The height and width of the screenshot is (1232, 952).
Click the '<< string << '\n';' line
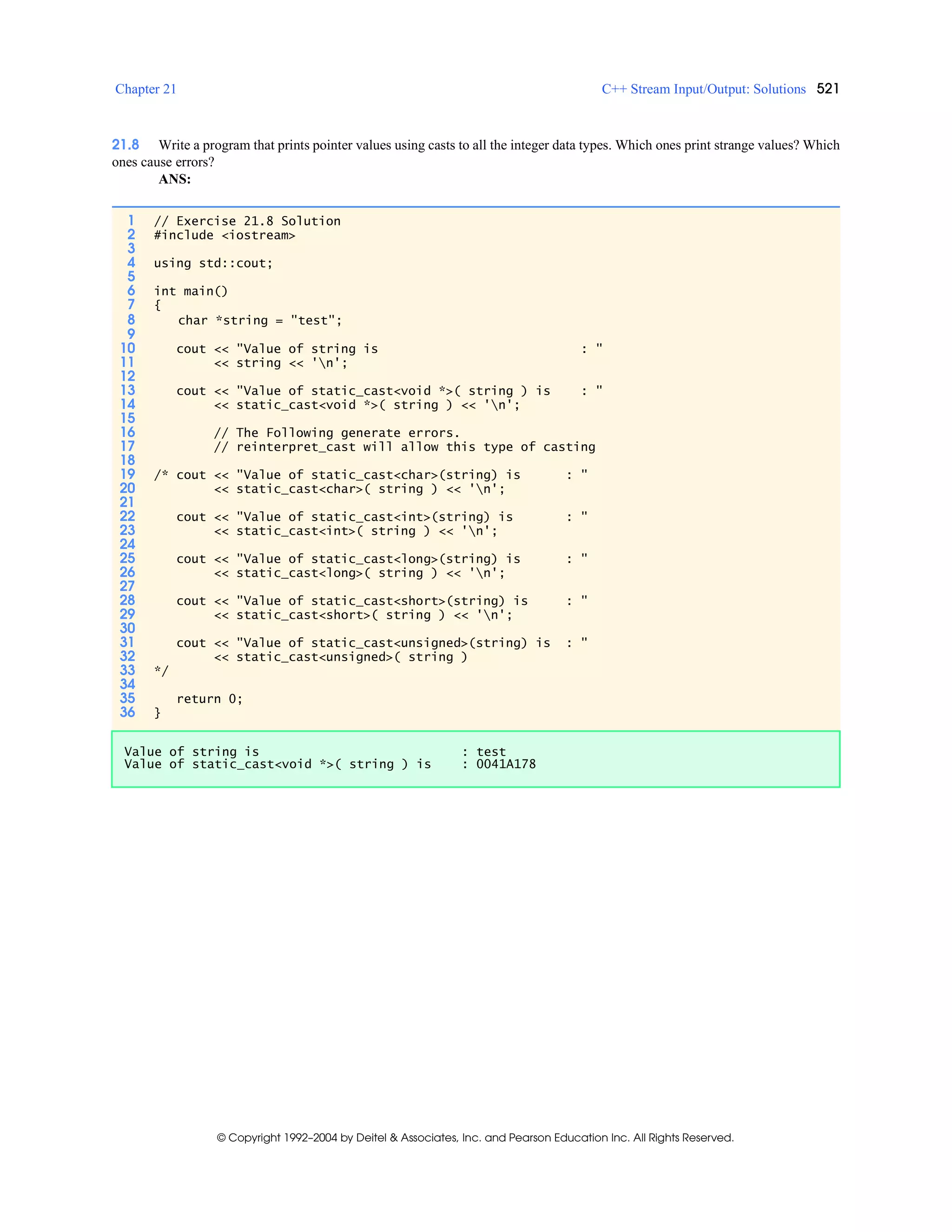click(281, 363)
